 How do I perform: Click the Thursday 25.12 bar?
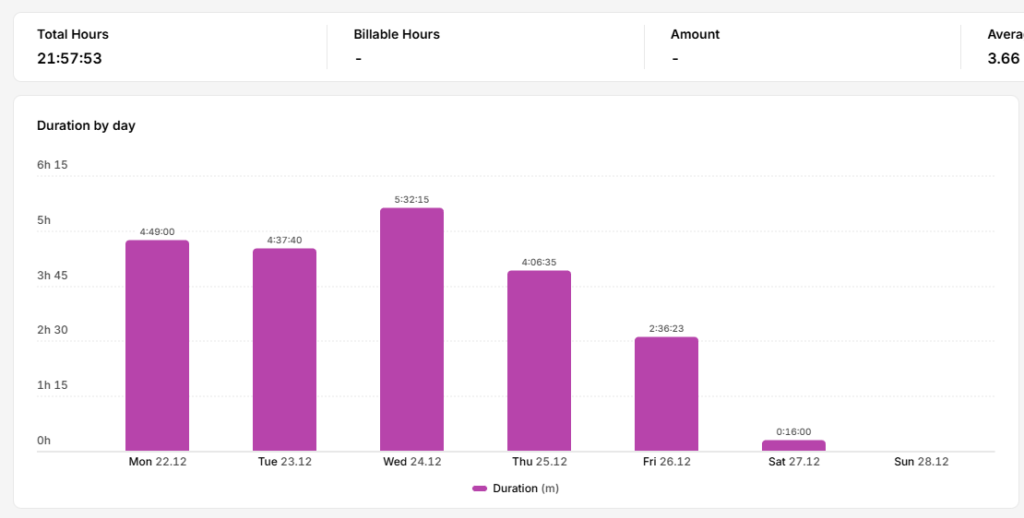coord(539,361)
